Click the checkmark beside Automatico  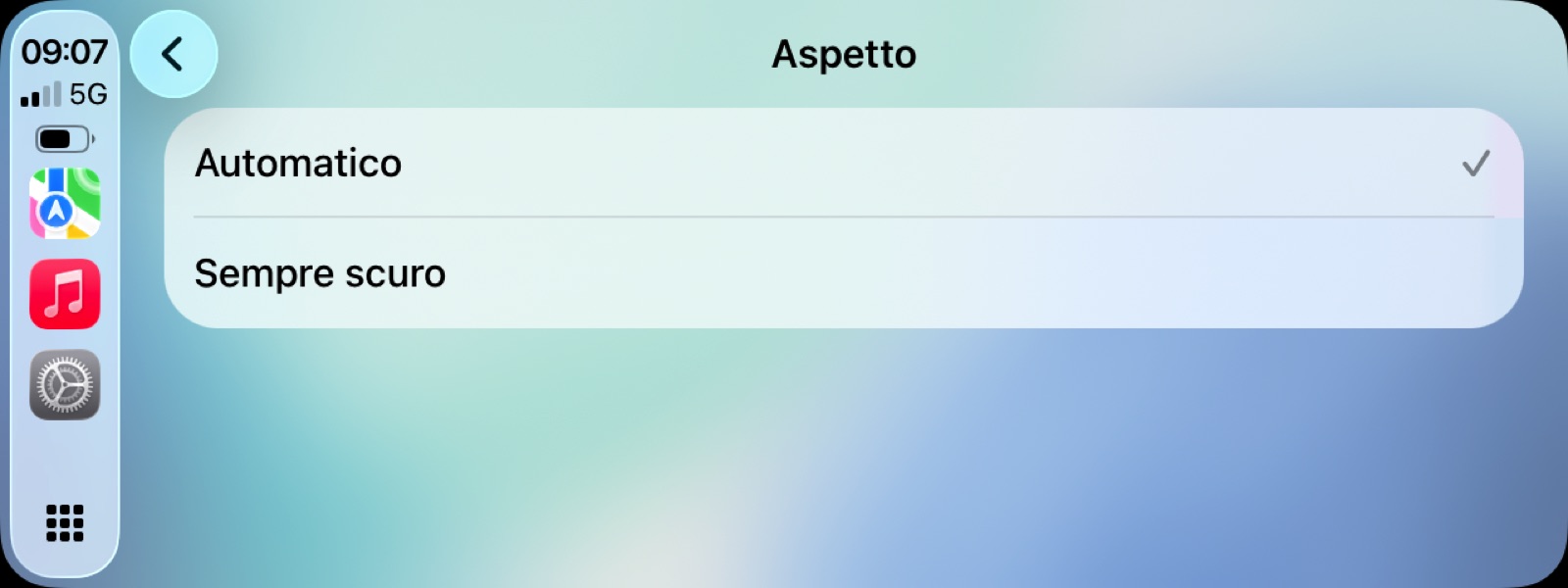pyautogui.click(x=1476, y=163)
